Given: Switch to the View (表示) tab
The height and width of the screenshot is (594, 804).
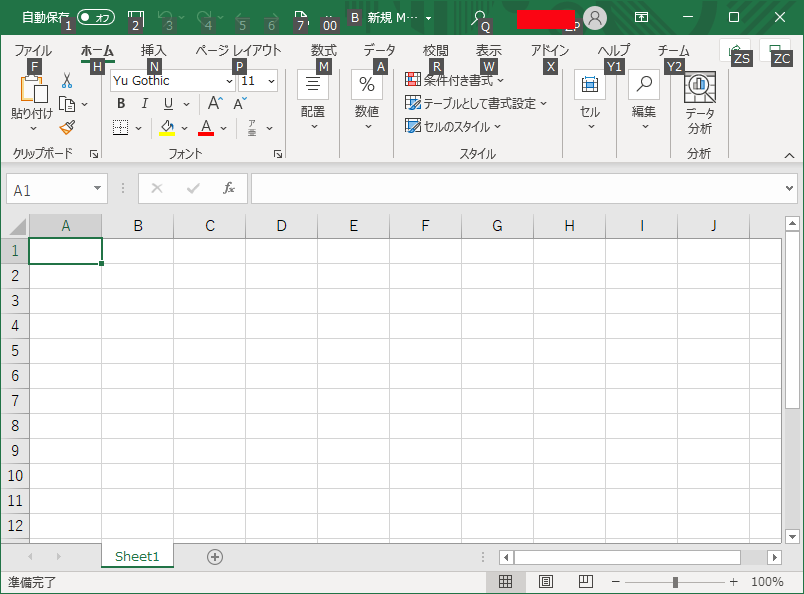Looking at the screenshot, I should [x=488, y=50].
